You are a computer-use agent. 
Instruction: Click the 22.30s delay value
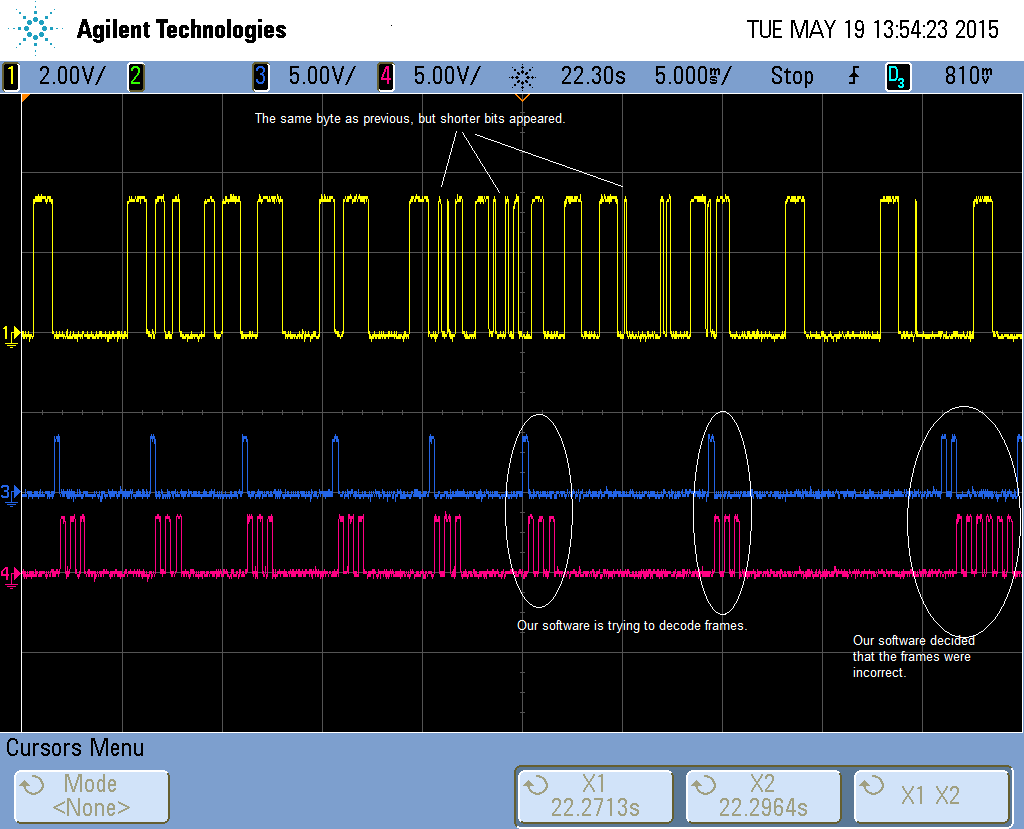[x=593, y=76]
